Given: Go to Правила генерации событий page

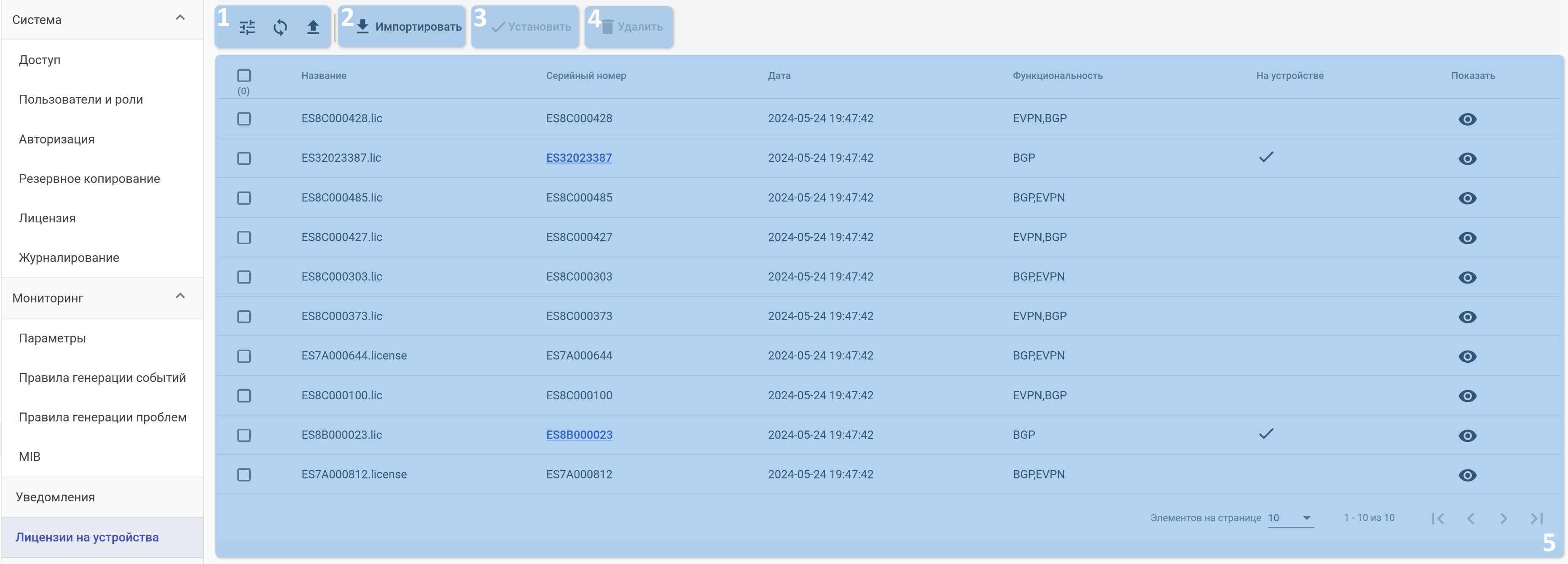Looking at the screenshot, I should point(102,378).
